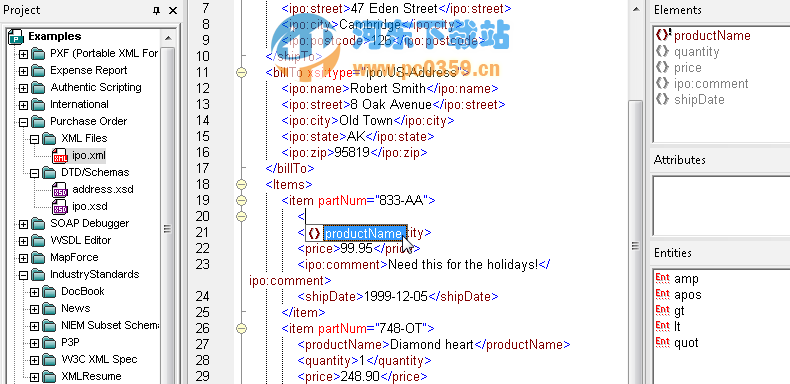Image resolution: width=790 pixels, height=384 pixels.
Task: Expand the W3C XML Spec folder
Action: pos(34,360)
